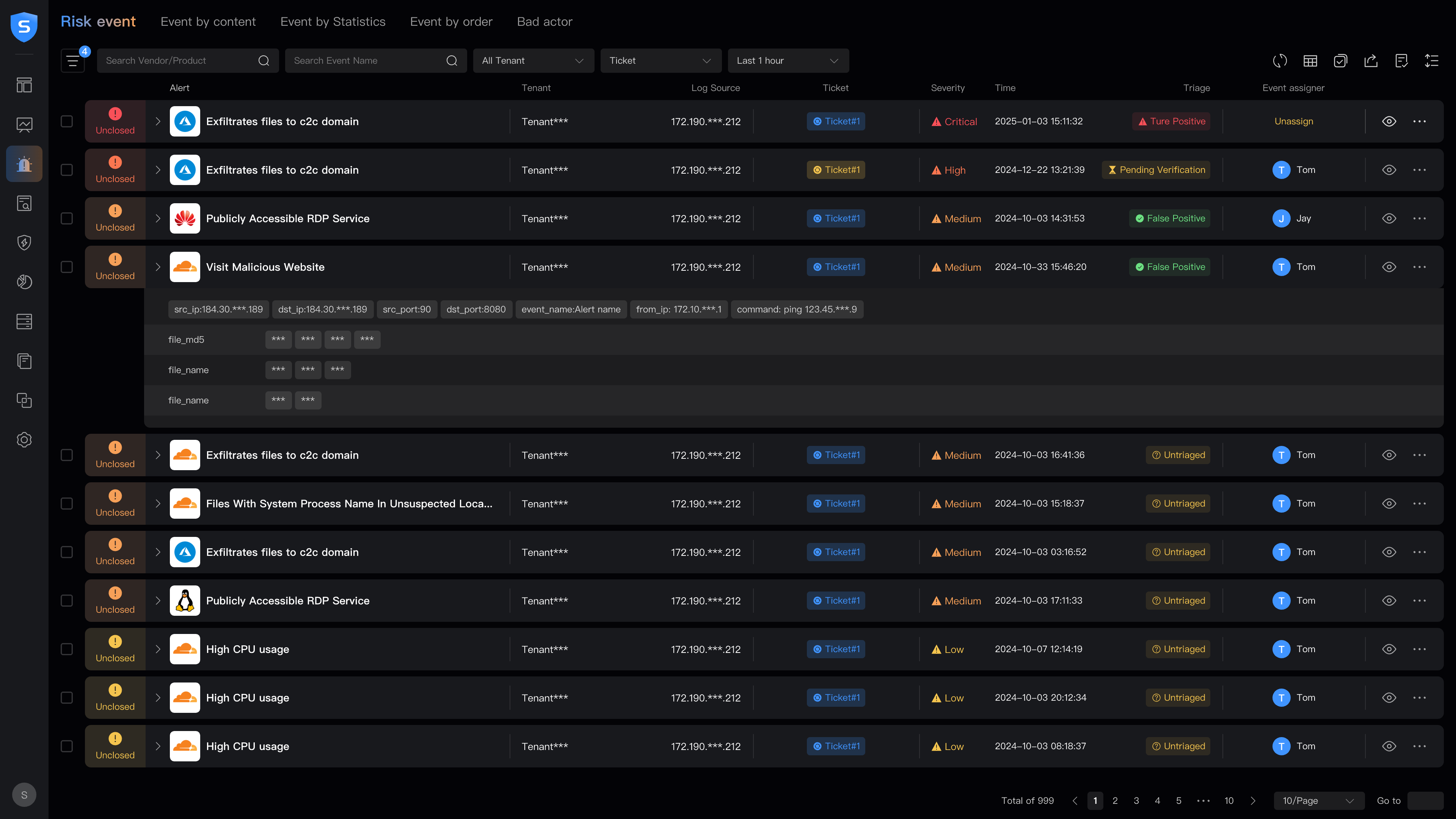Click the eye icon on the Visit Malicious Website row
The height and width of the screenshot is (819, 1456).
click(x=1389, y=267)
